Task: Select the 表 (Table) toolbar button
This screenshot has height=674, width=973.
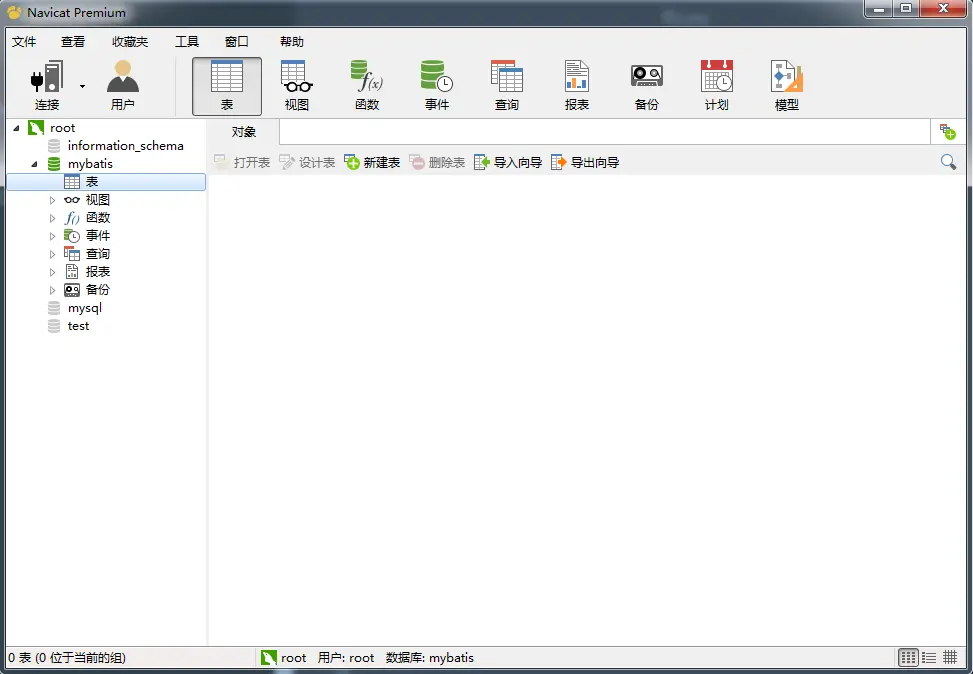Action: click(227, 86)
